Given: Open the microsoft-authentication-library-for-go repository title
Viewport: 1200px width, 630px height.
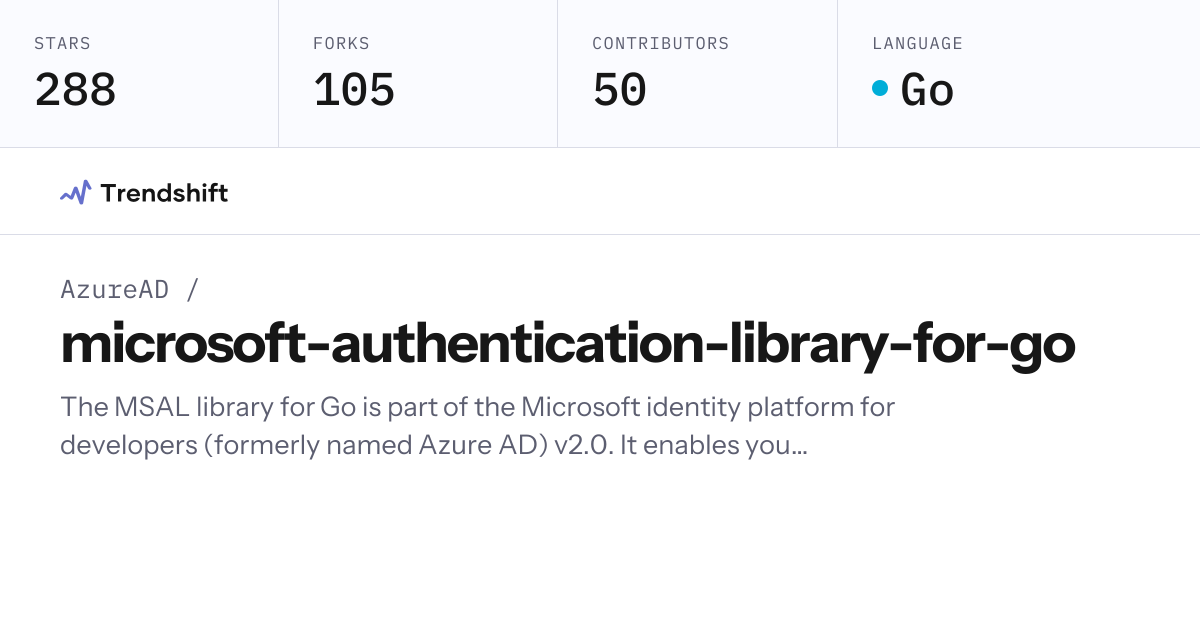Looking at the screenshot, I should click(x=567, y=345).
